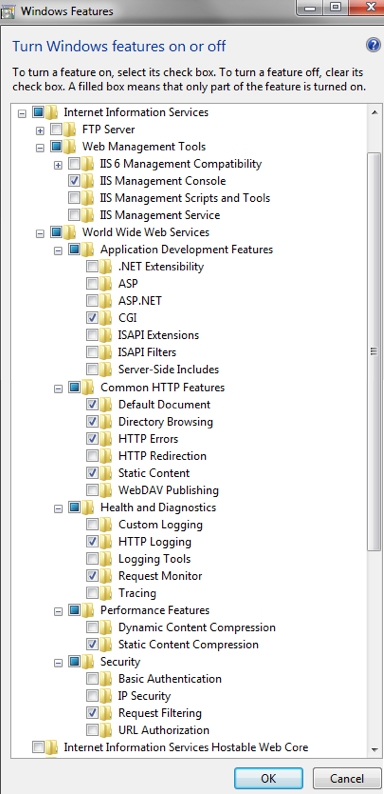Select the Default Document row label
This screenshot has height=794, width=384.
click(x=164, y=405)
